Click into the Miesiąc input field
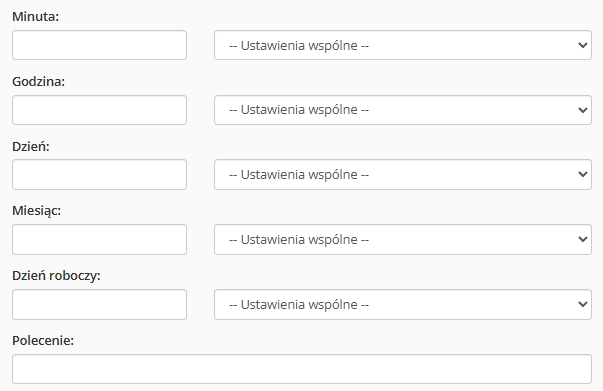 [99, 240]
